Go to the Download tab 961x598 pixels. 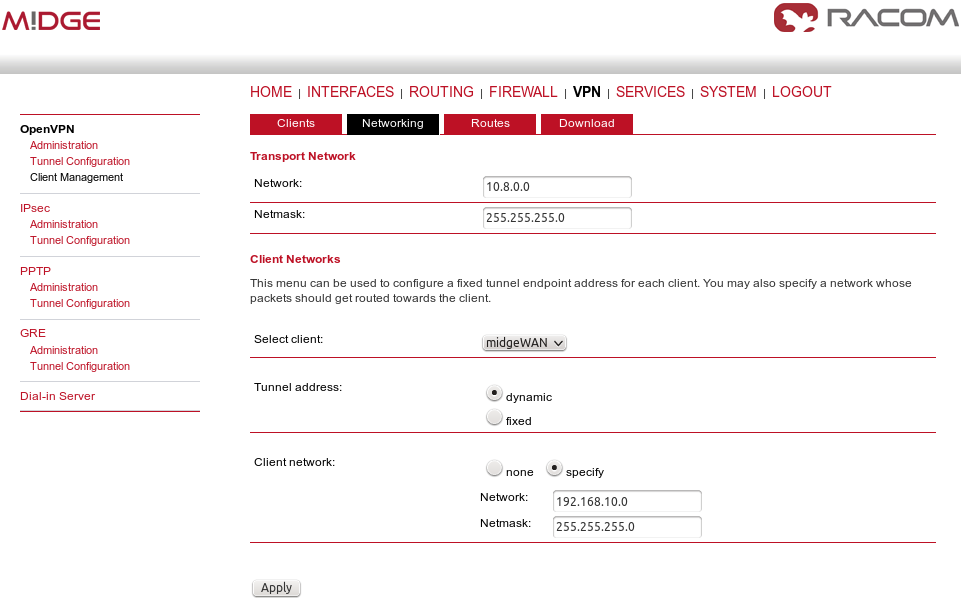pos(586,124)
